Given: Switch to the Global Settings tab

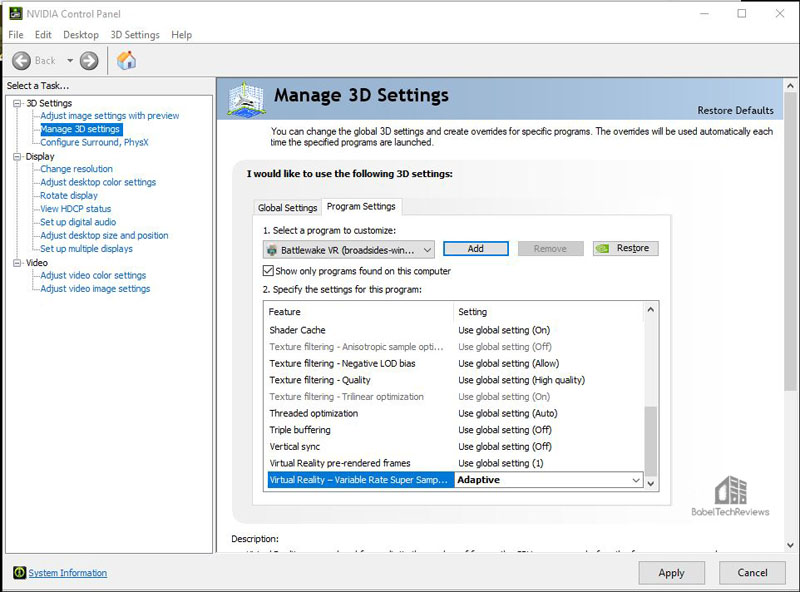Looking at the screenshot, I should tap(287, 208).
